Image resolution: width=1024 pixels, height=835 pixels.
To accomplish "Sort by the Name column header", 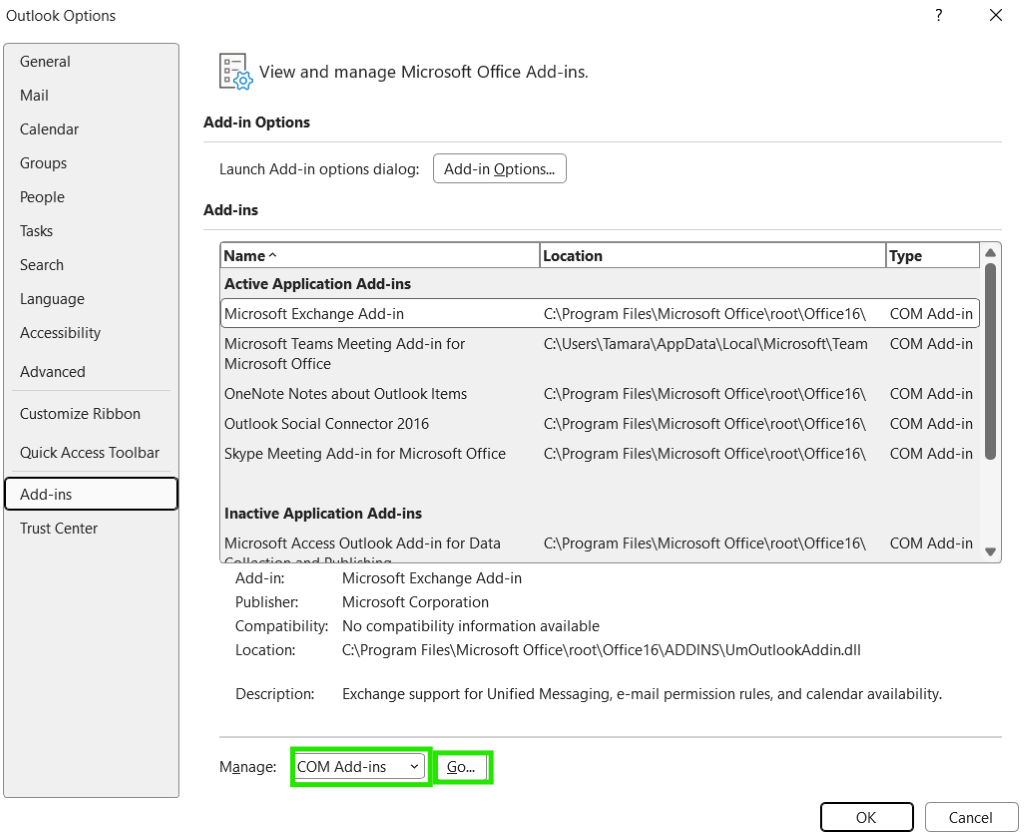I will tap(380, 256).
